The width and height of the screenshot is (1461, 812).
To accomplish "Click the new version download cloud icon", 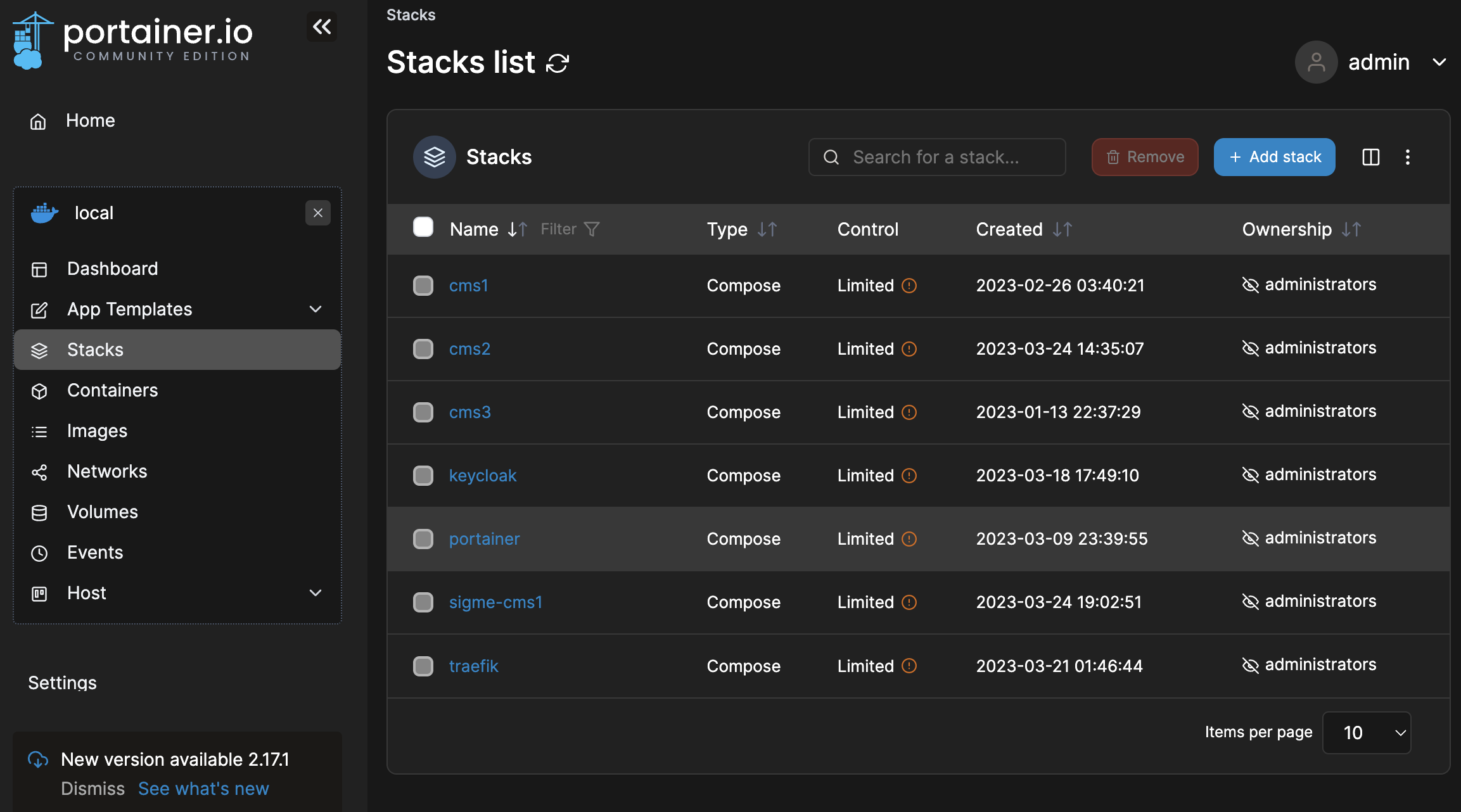I will pos(38,759).
